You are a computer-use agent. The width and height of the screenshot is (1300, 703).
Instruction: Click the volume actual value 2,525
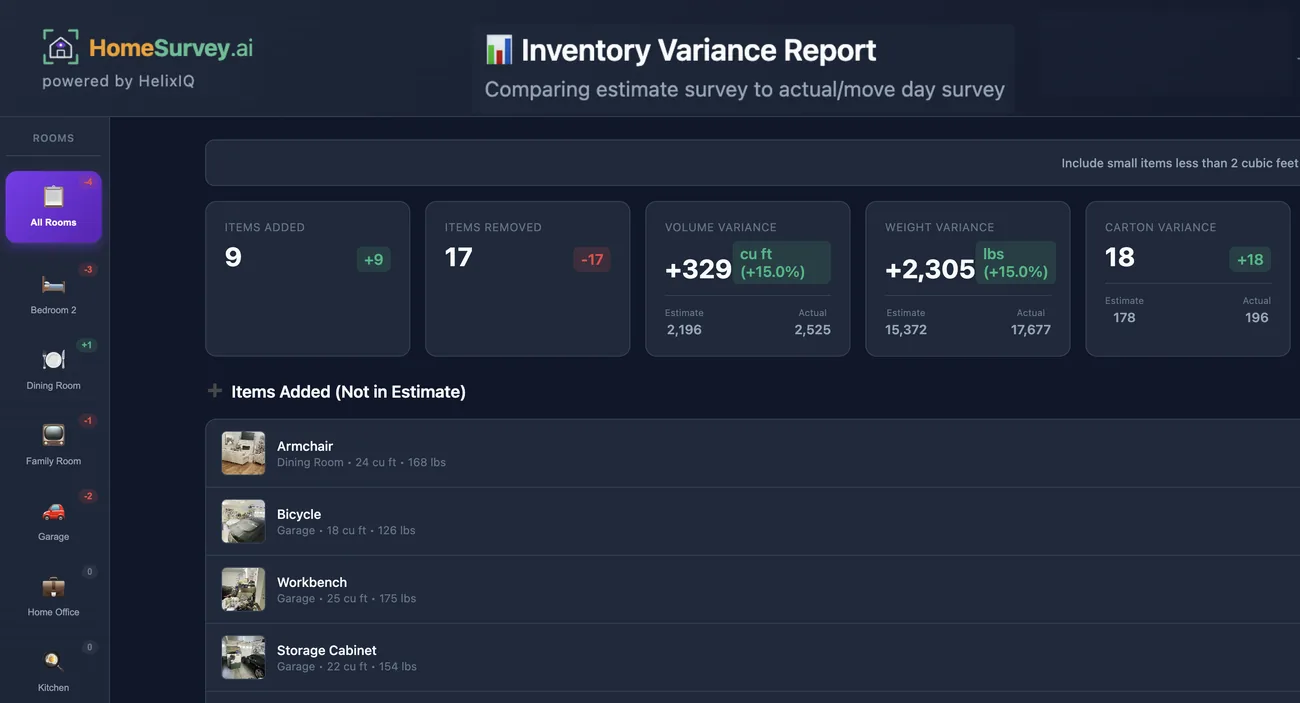click(x=813, y=329)
